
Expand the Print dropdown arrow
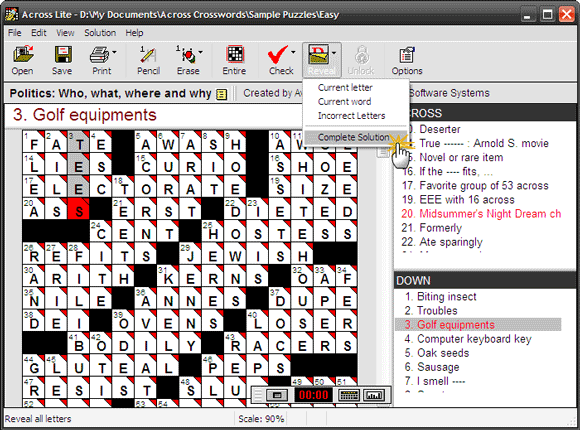point(114,52)
